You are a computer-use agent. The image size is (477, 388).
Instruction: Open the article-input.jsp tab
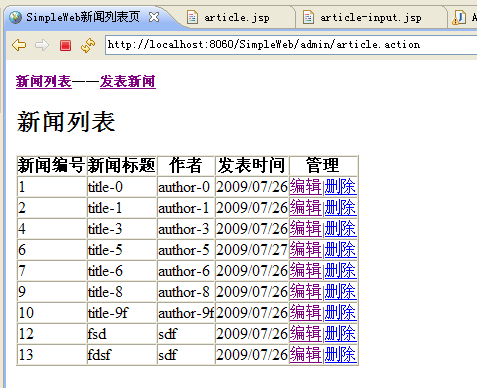pos(371,17)
